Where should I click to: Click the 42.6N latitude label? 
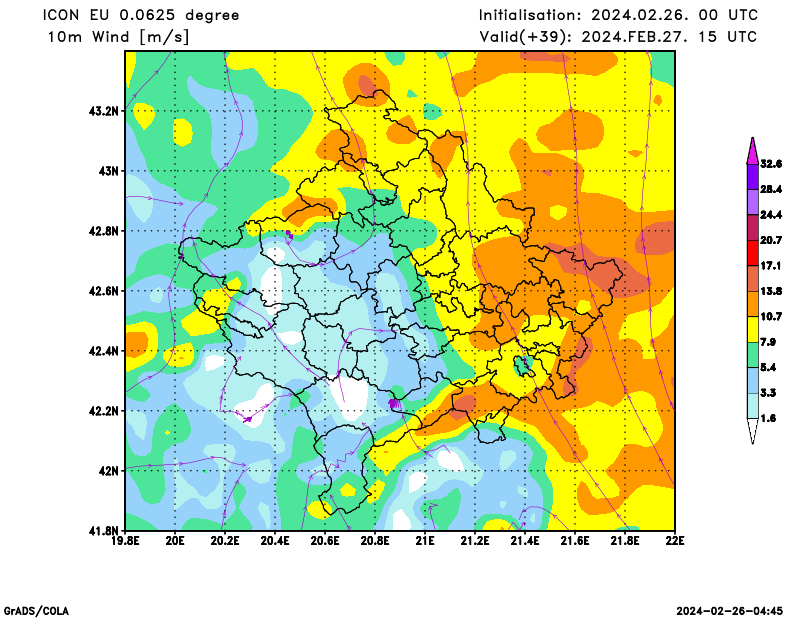click(104, 291)
